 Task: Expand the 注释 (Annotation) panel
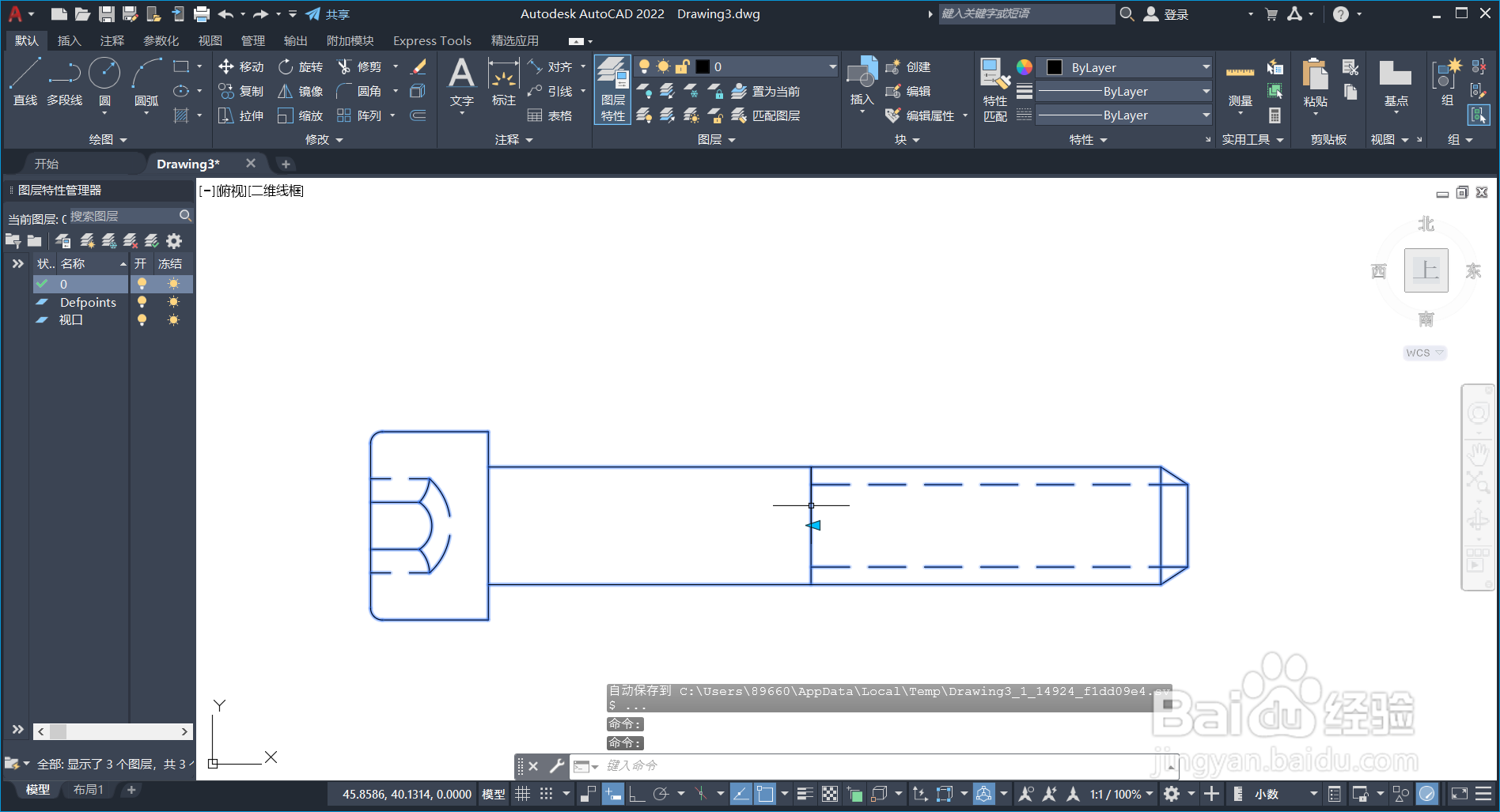[x=514, y=140]
